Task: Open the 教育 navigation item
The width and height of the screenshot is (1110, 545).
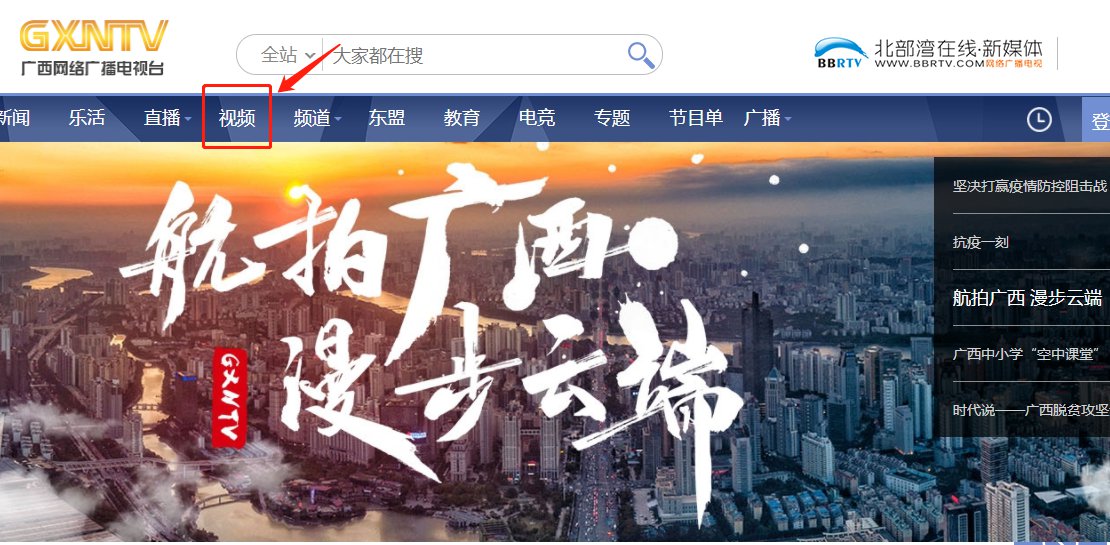Action: click(462, 117)
